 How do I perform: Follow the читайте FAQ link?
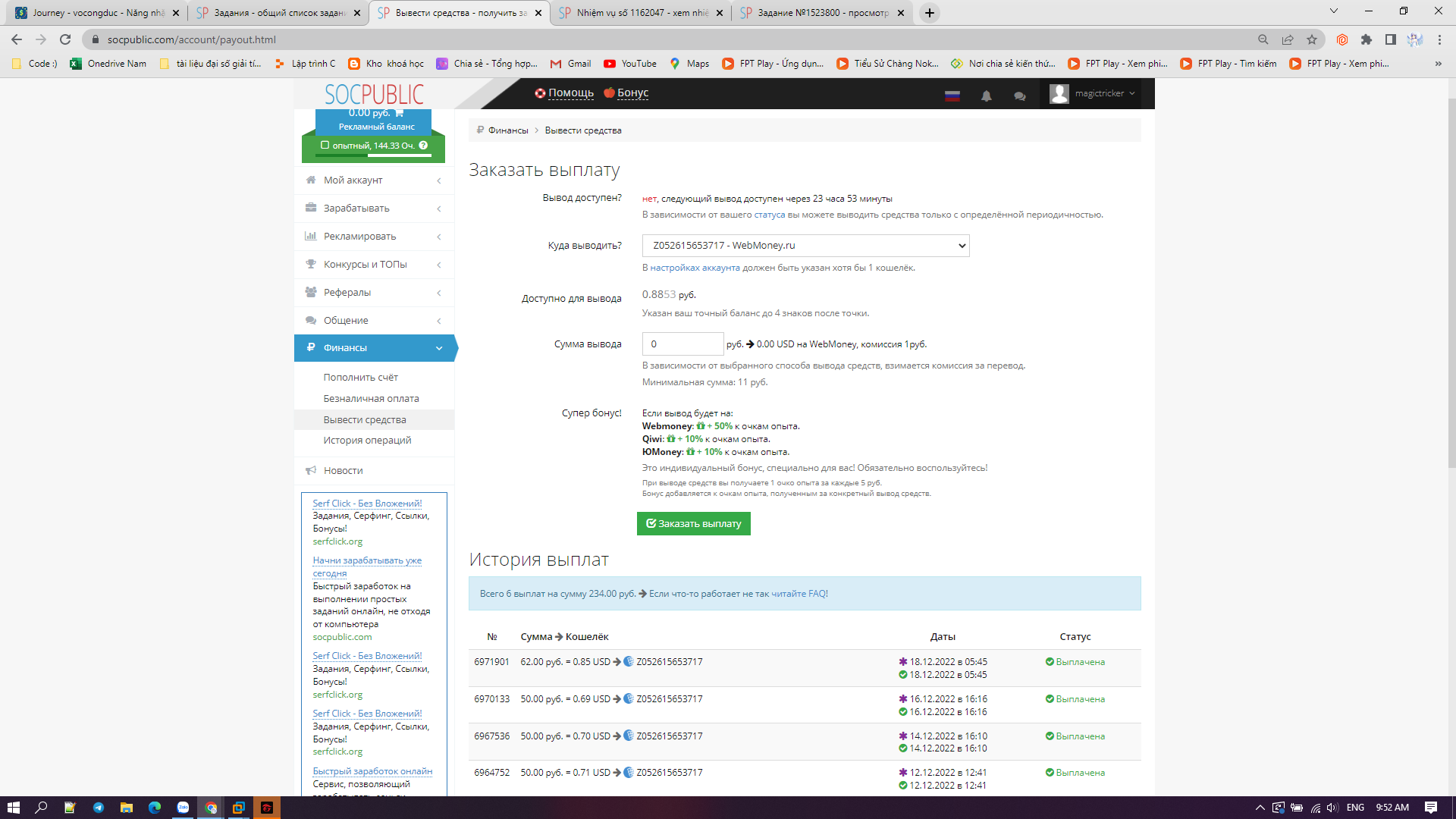[799, 594]
